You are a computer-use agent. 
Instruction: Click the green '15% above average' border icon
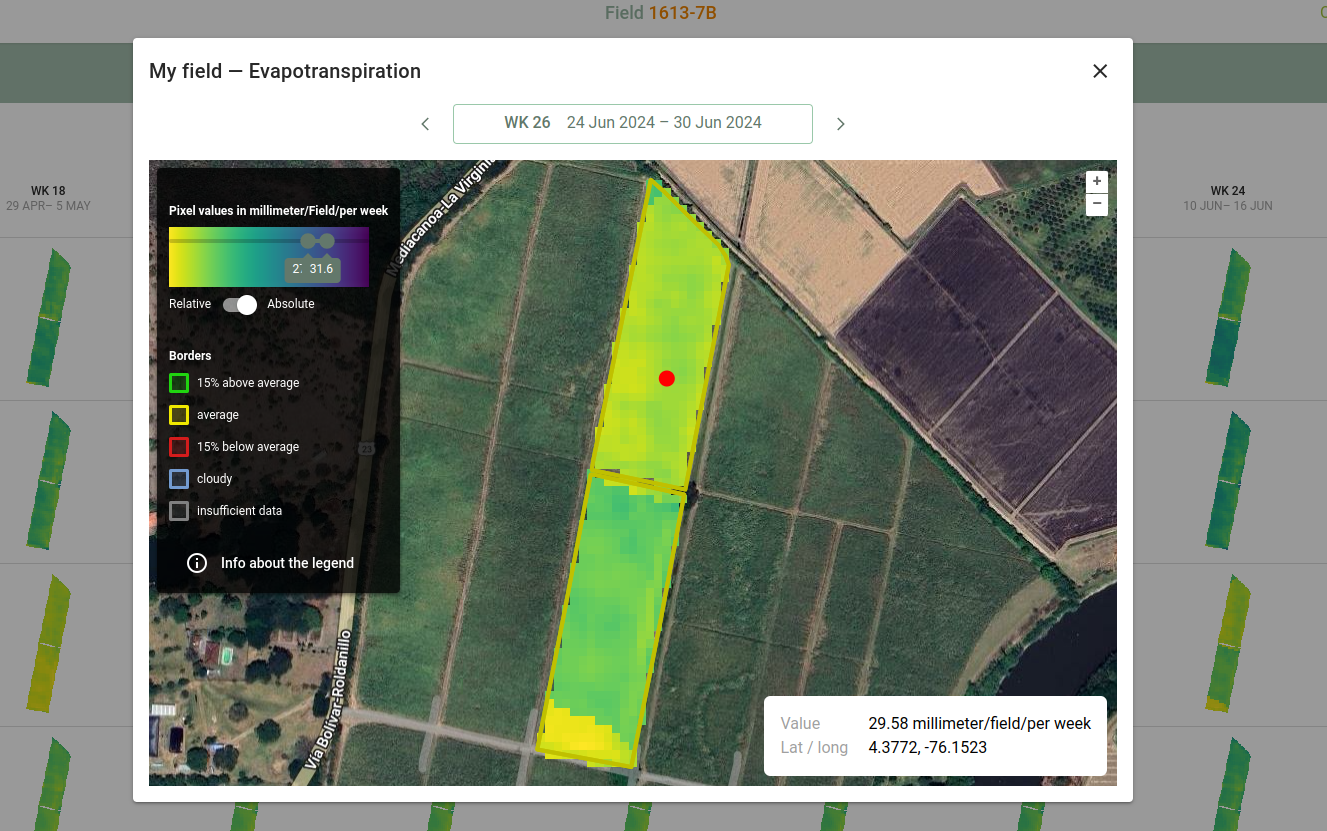[x=178, y=382]
